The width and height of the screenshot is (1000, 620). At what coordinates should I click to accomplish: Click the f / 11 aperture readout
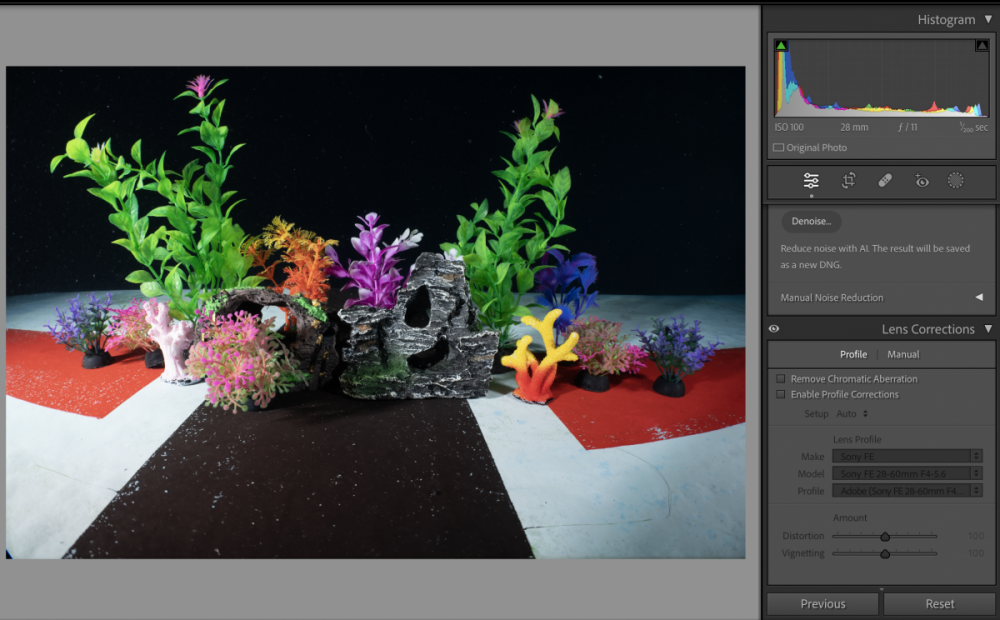click(908, 128)
